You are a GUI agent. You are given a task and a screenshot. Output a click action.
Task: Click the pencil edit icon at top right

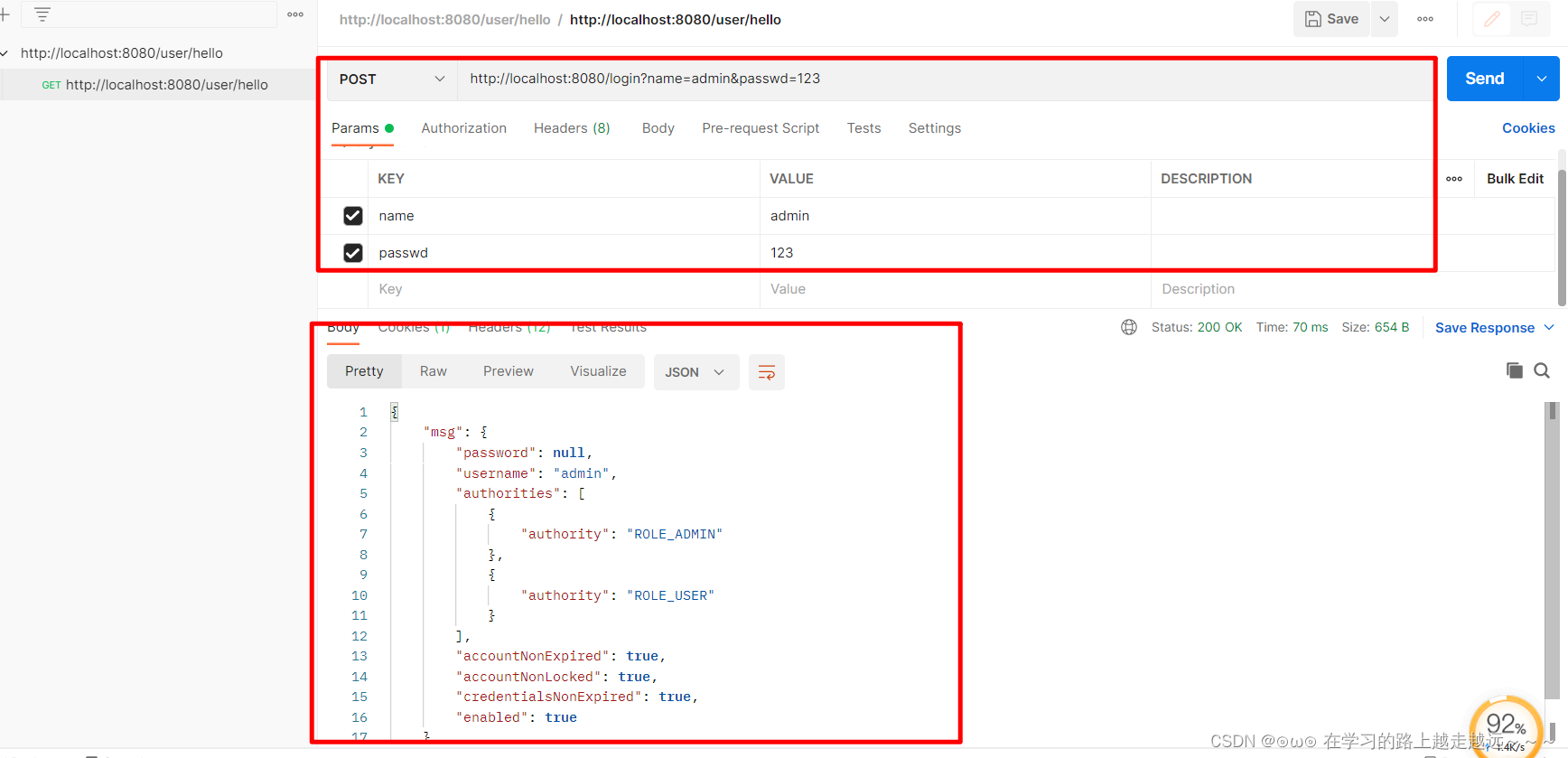(1492, 19)
